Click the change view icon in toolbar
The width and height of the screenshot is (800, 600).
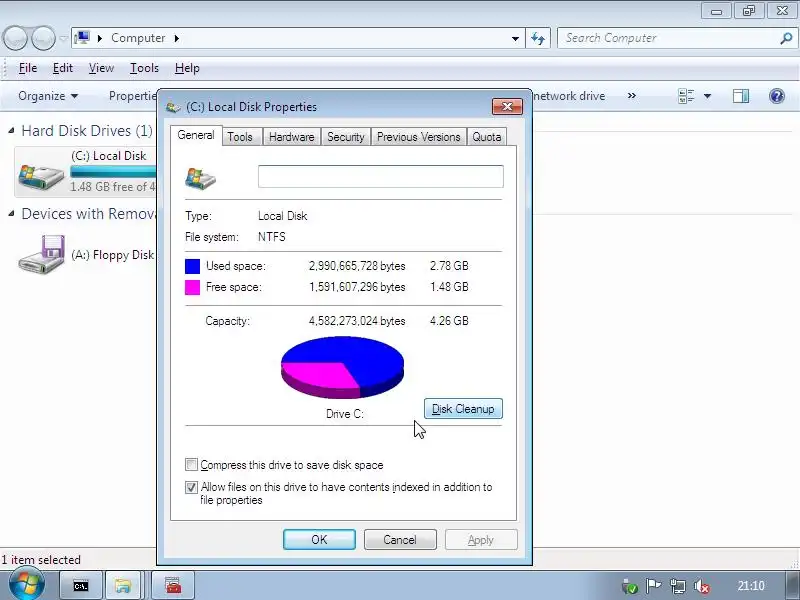click(686, 96)
